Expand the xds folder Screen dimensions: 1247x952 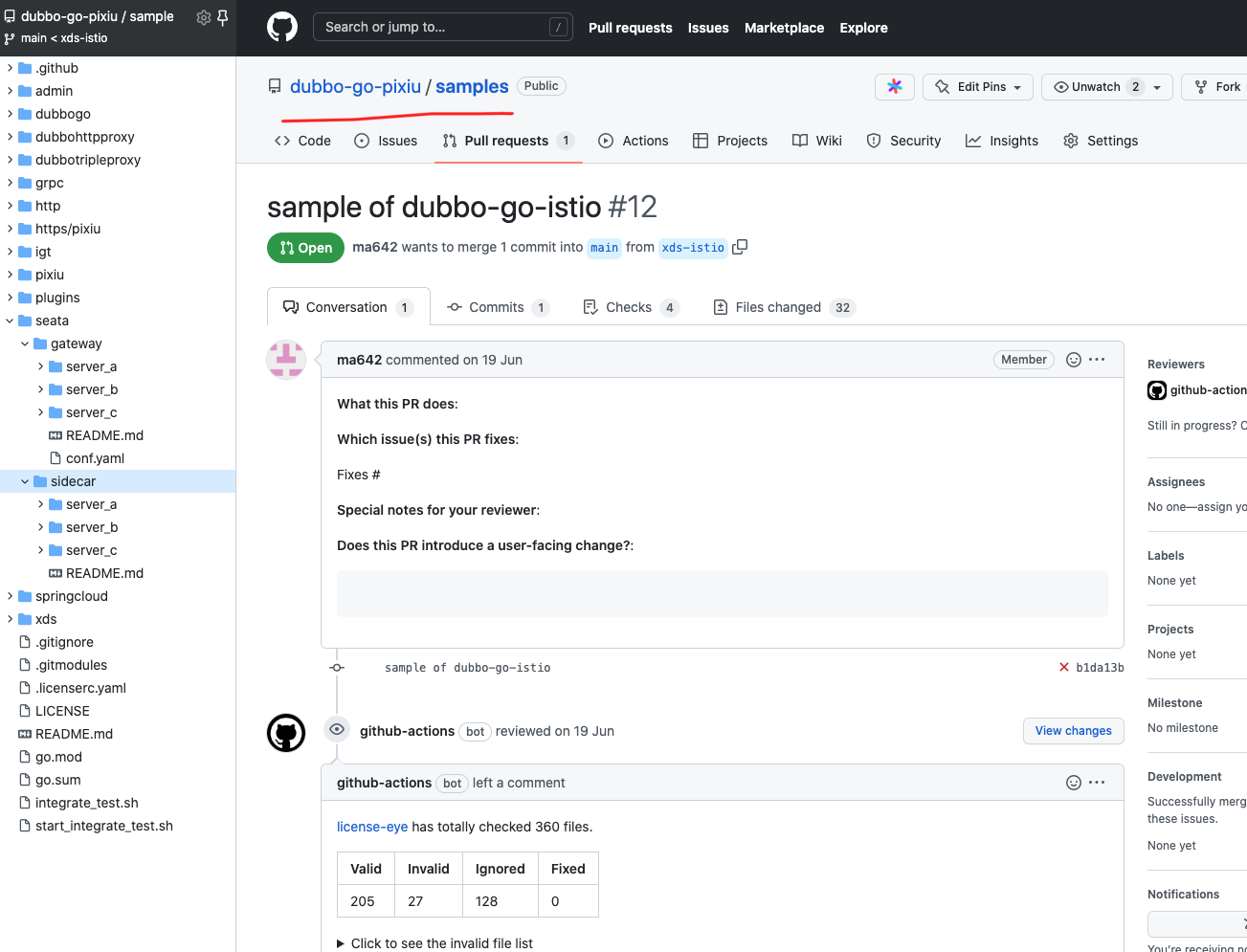[x=10, y=619]
